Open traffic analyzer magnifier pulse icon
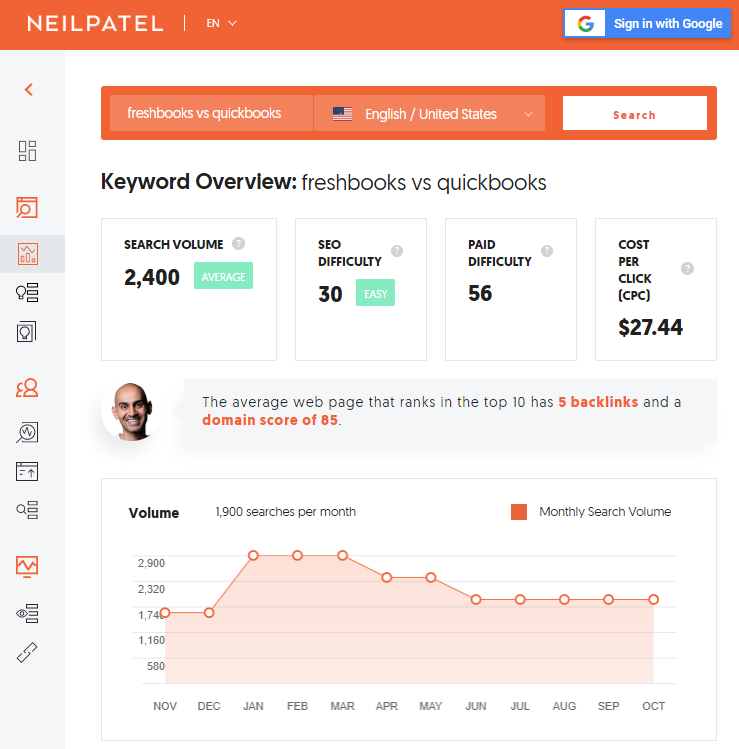The image size is (739, 749). tap(27, 432)
